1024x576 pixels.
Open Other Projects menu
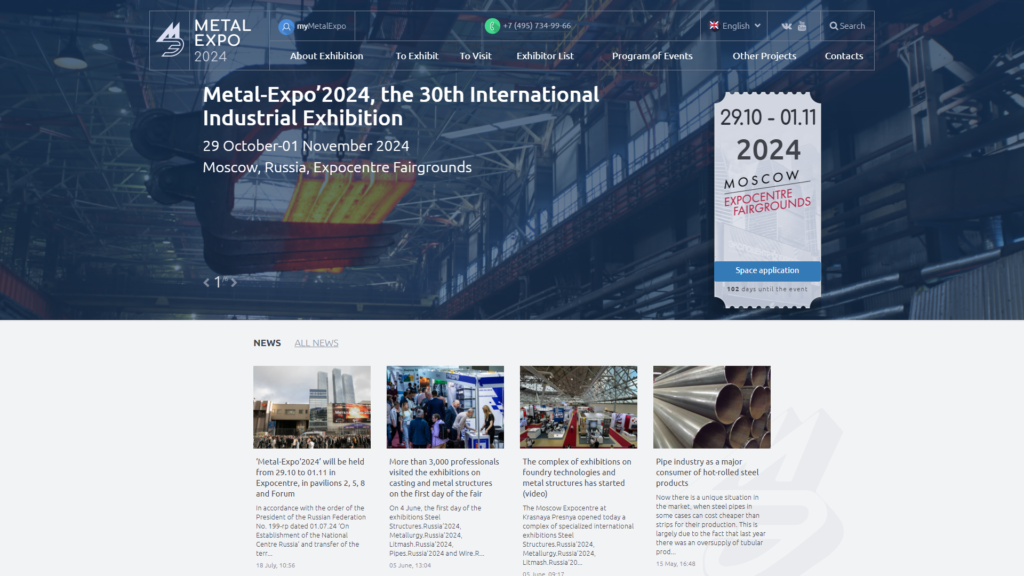coord(764,56)
